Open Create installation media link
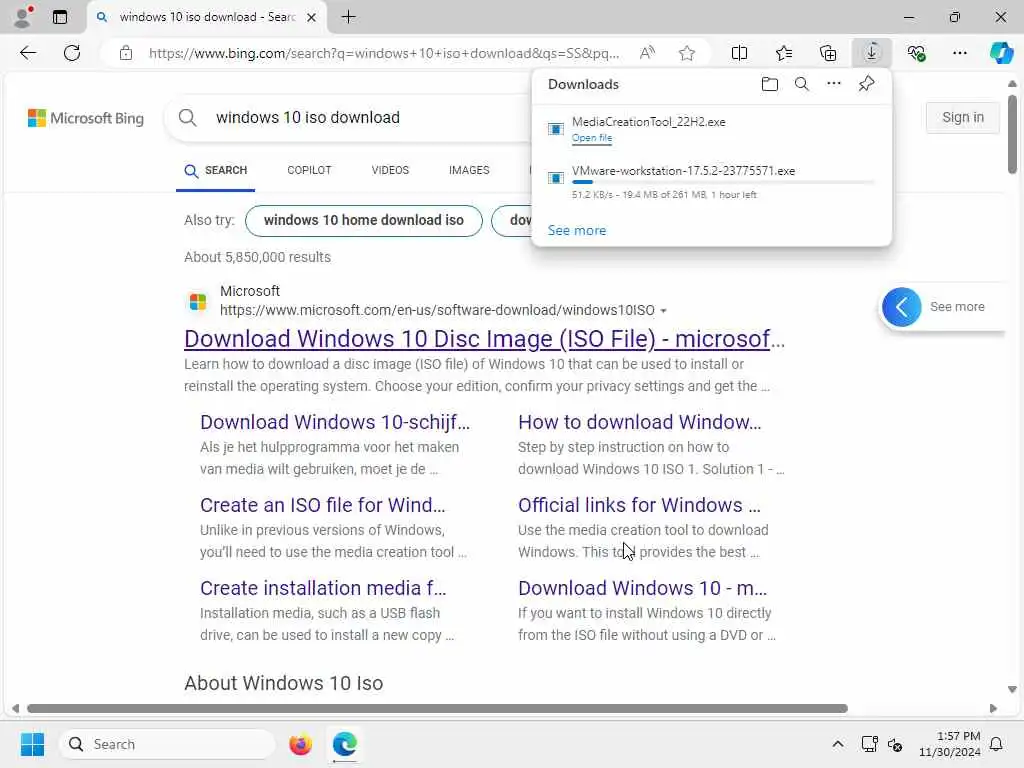 [323, 588]
